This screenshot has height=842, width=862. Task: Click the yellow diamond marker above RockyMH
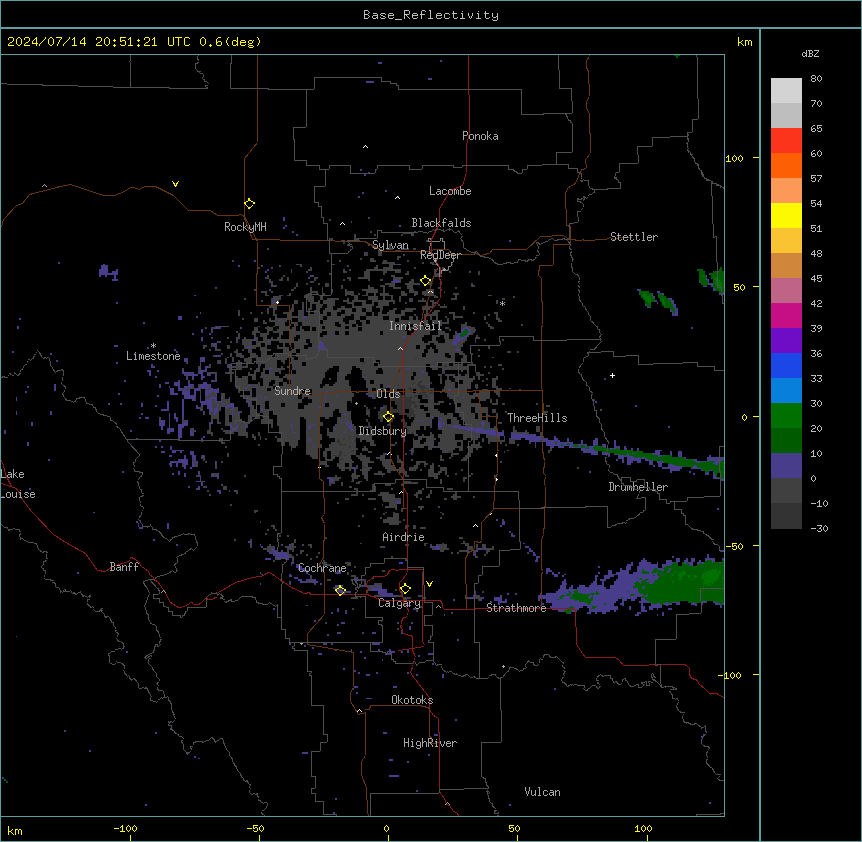[249, 204]
